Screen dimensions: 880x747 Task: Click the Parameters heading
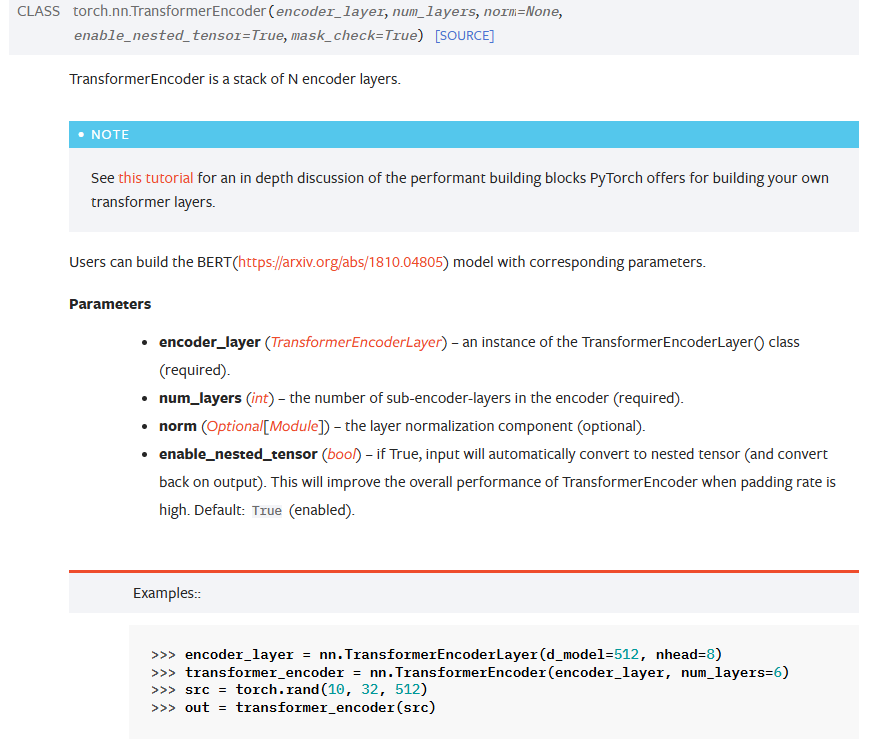click(110, 304)
